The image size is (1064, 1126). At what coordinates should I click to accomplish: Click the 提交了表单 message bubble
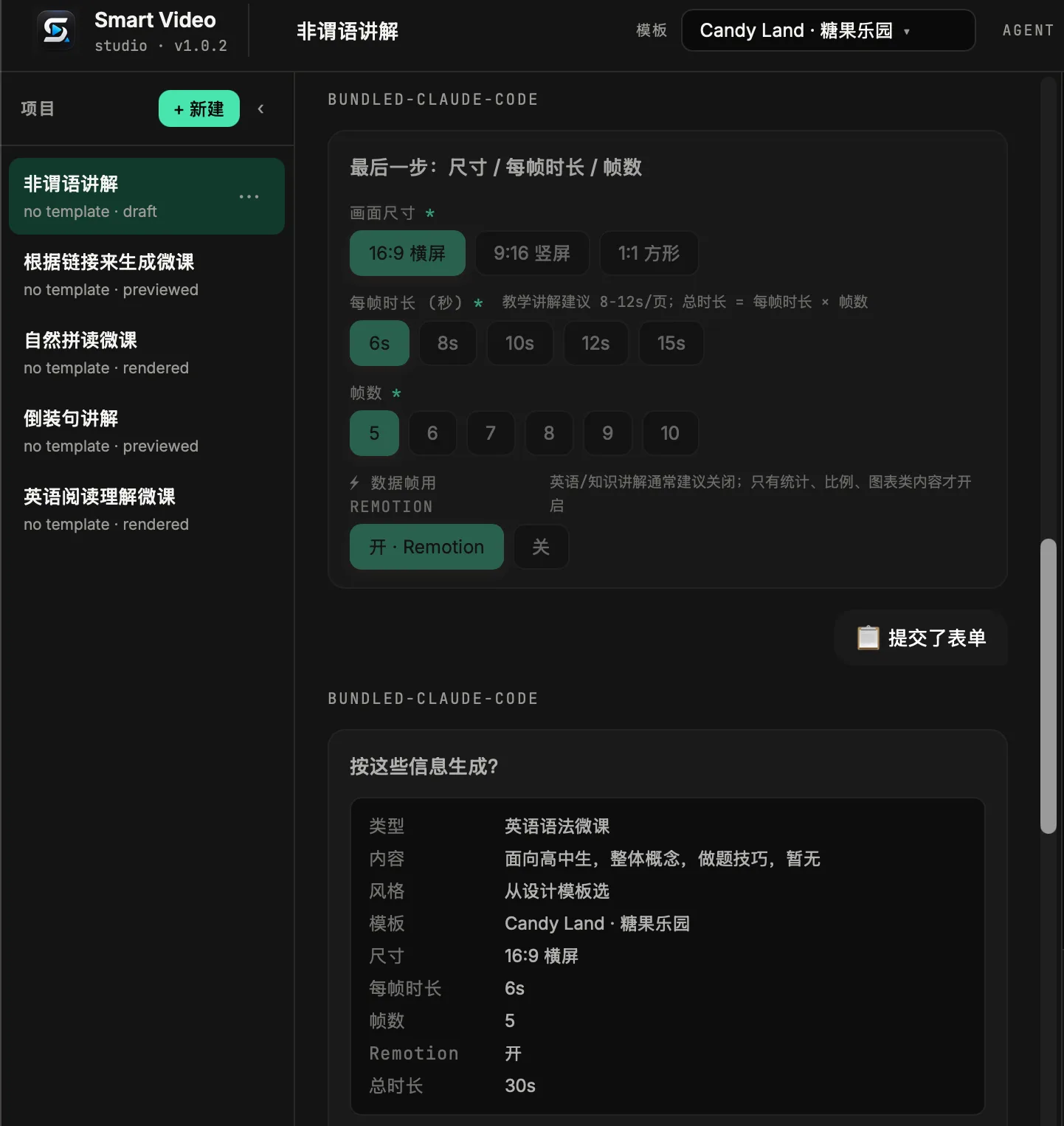click(921, 638)
